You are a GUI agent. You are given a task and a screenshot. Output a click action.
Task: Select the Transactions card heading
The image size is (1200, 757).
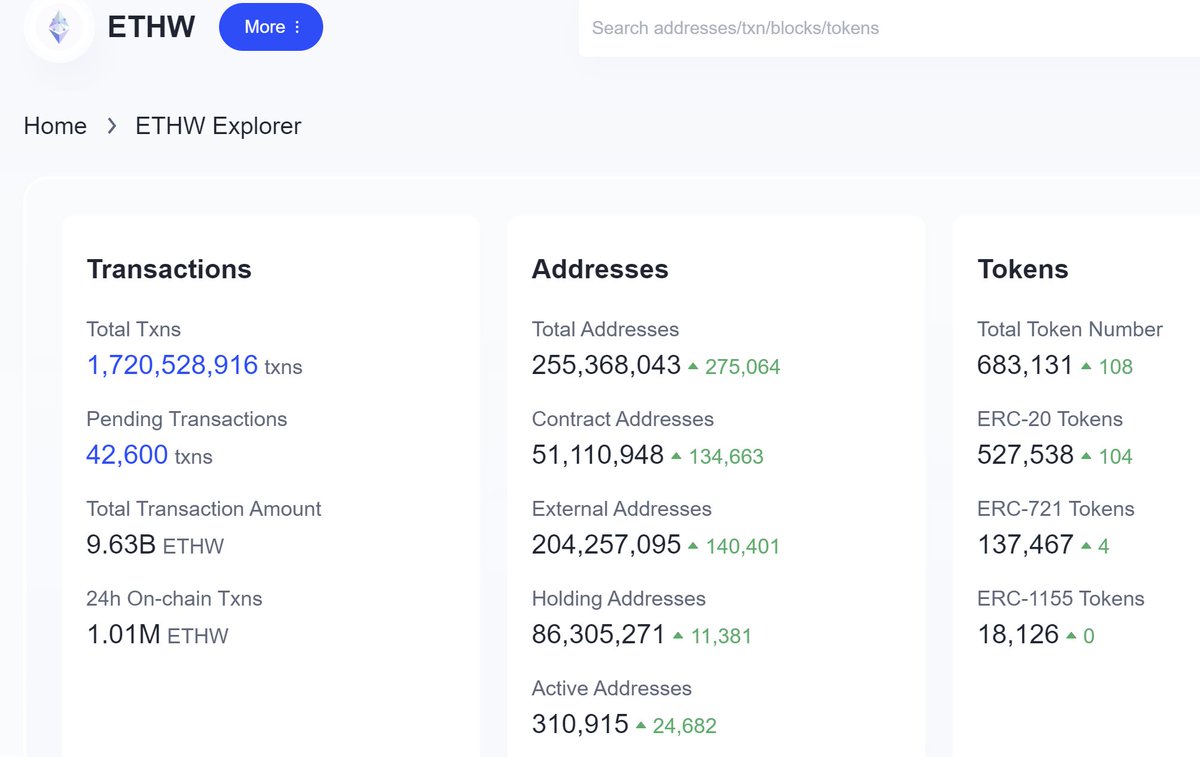[x=169, y=269]
